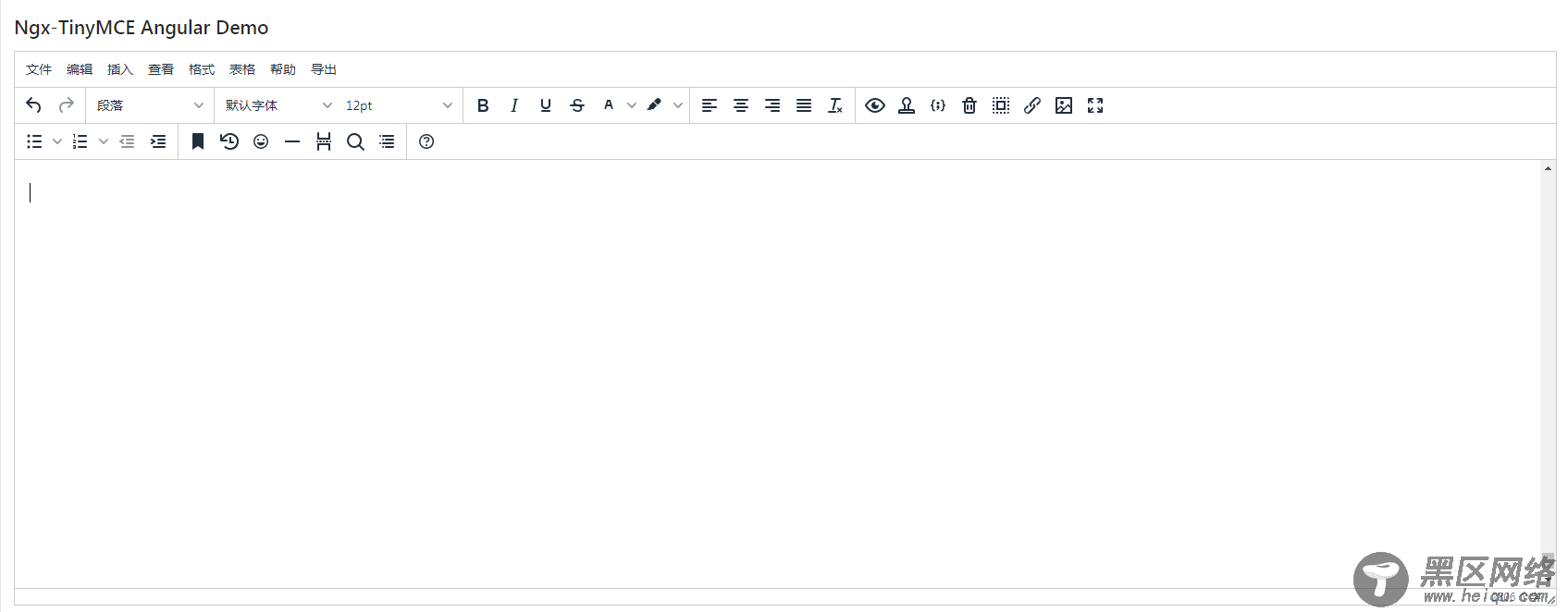The height and width of the screenshot is (612, 1568).
Task: Open the help dialog question-mark icon
Action: (426, 141)
